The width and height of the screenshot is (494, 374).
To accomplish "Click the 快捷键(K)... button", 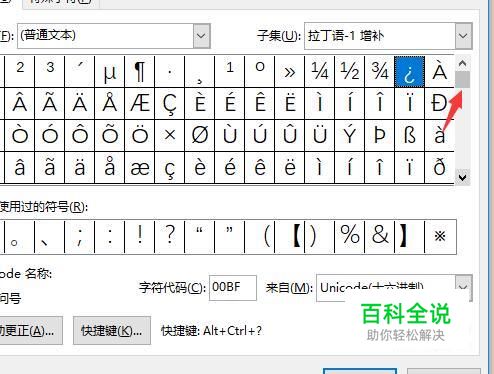I will click(x=112, y=331).
